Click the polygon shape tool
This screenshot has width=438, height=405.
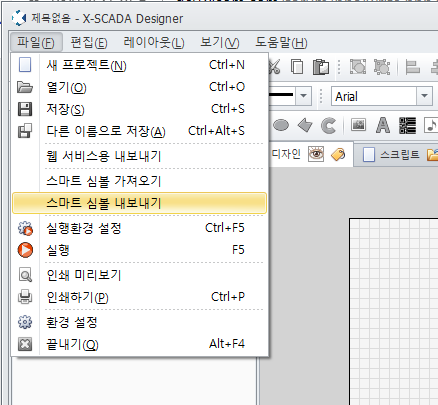[305, 126]
